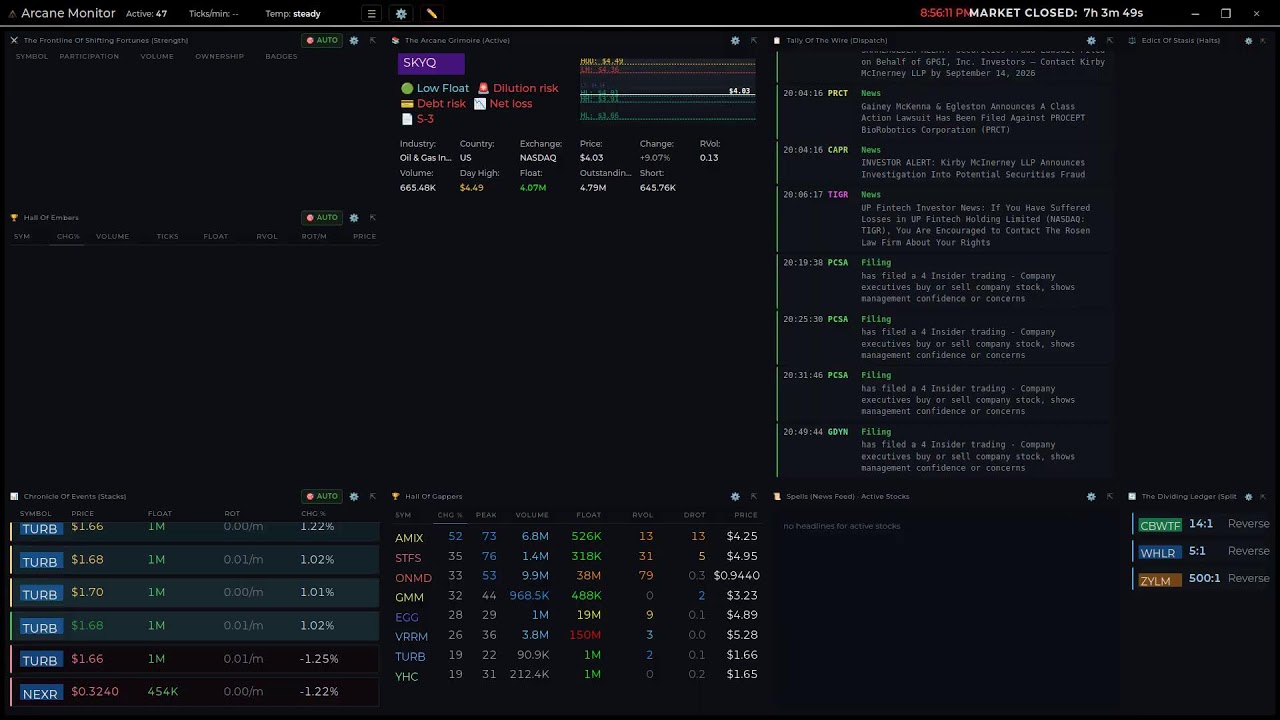Sort Hall Of Embers by CHG% column
This screenshot has height=720, width=1280.
click(x=68, y=236)
